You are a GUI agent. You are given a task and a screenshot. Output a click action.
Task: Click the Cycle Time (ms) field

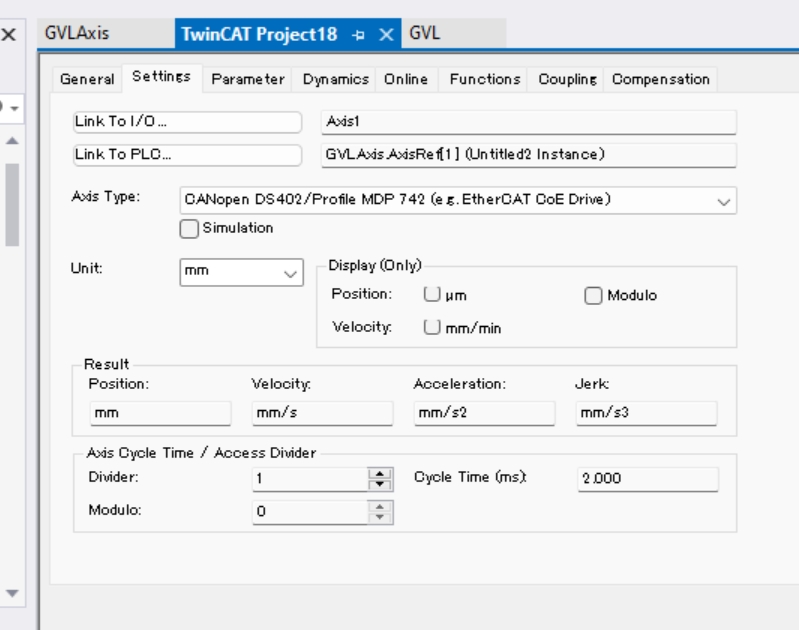(648, 479)
